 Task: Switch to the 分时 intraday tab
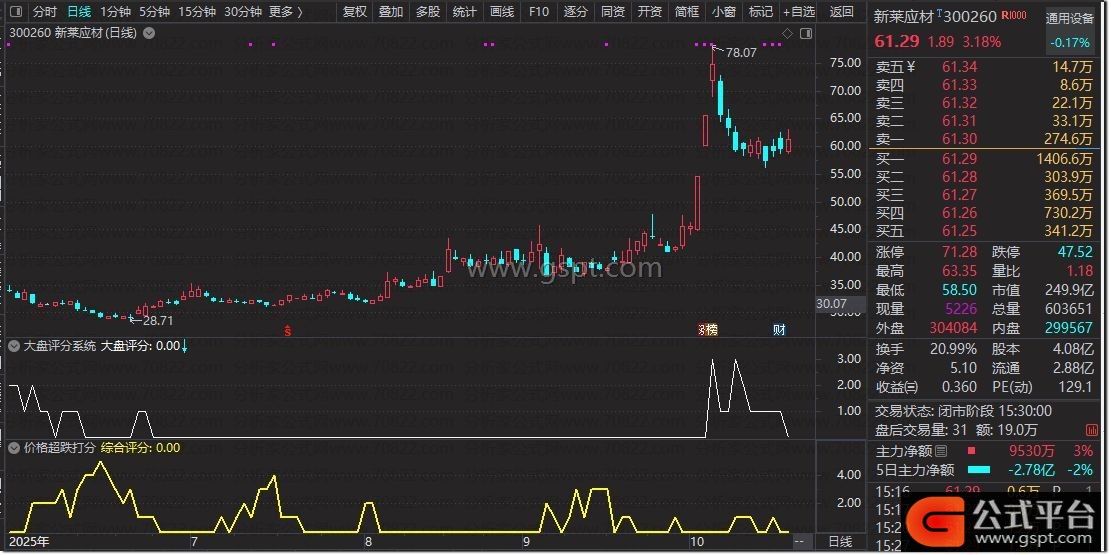(x=44, y=12)
